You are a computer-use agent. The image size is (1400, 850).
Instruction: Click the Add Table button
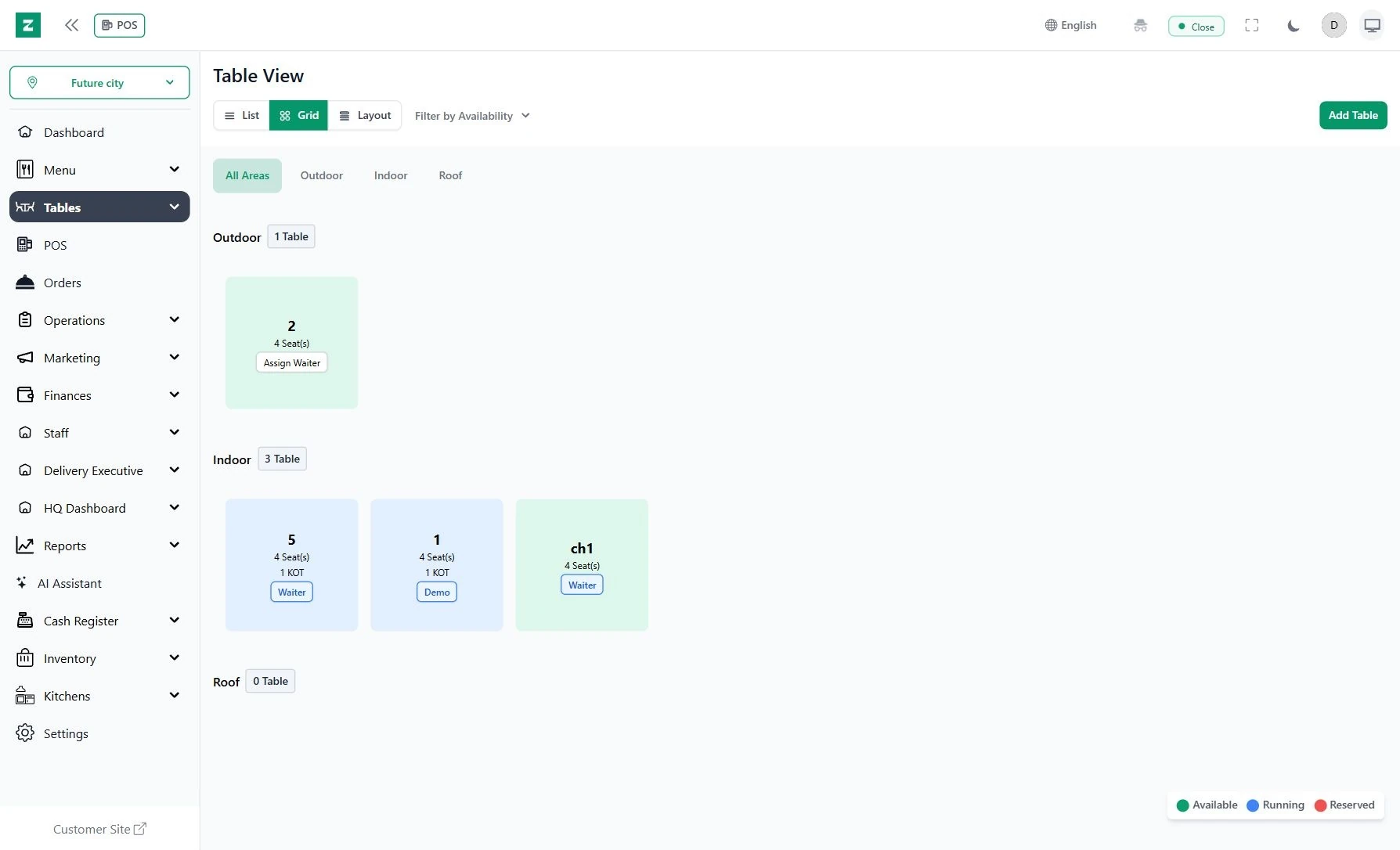coord(1353,115)
